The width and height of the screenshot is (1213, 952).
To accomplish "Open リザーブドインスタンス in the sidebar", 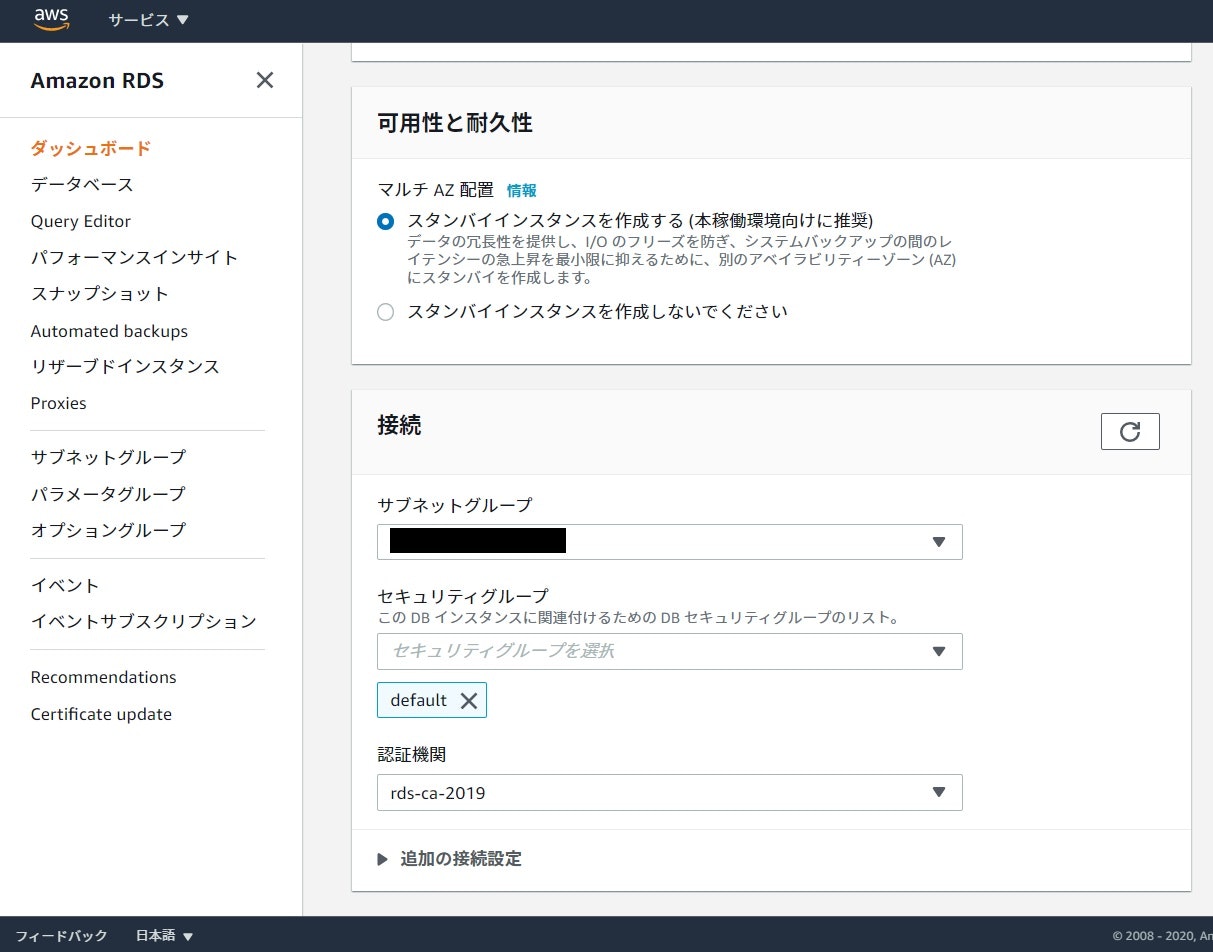I will coord(125,367).
